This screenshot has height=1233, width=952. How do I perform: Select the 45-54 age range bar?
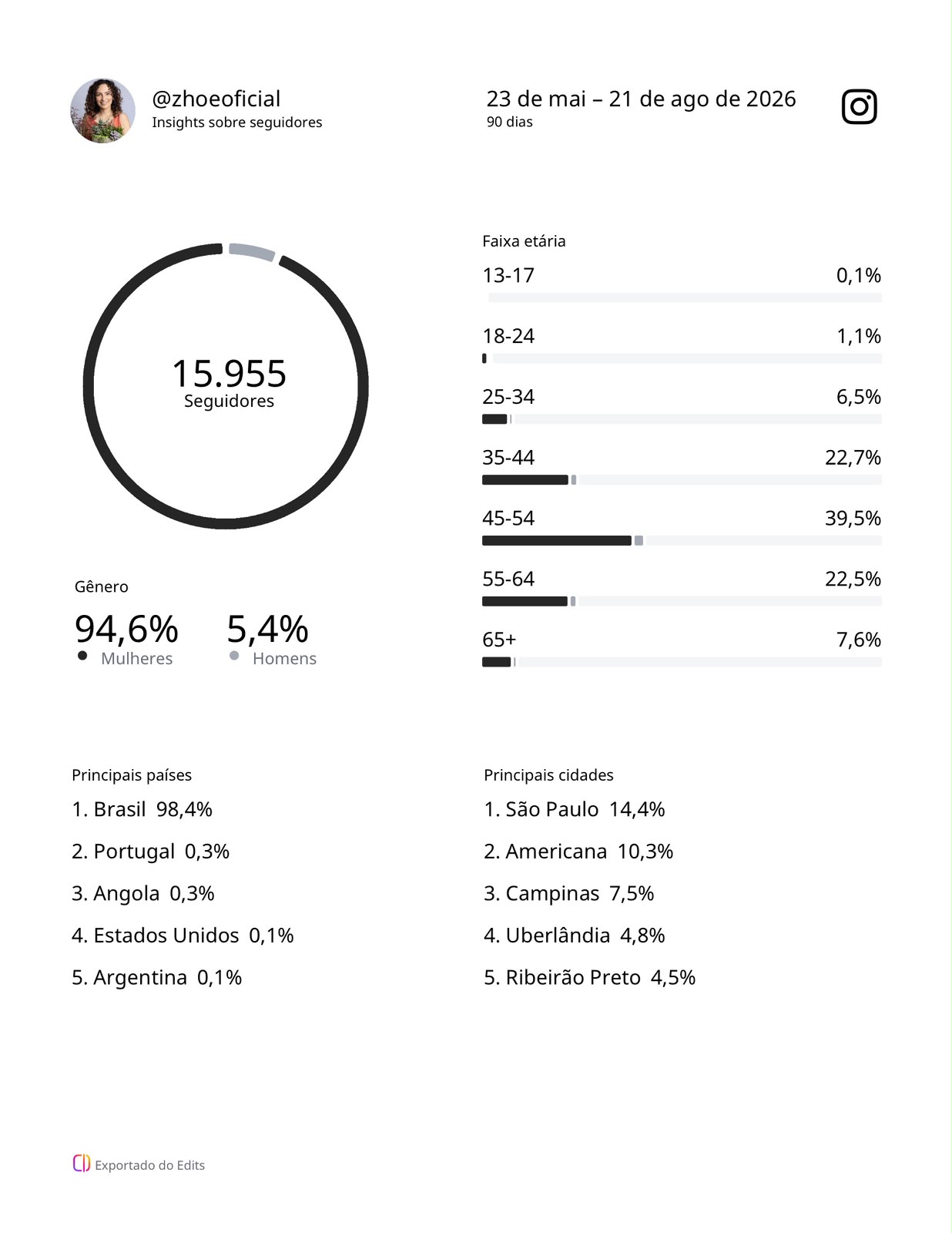(682, 540)
